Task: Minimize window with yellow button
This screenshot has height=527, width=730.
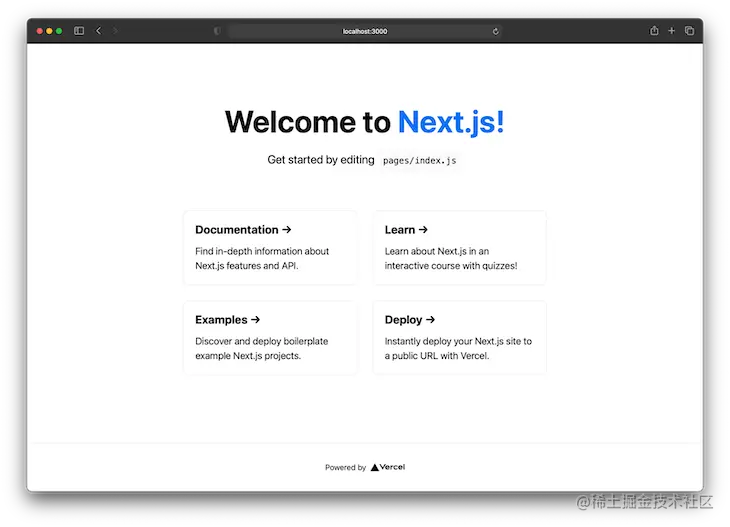Action: coord(49,31)
